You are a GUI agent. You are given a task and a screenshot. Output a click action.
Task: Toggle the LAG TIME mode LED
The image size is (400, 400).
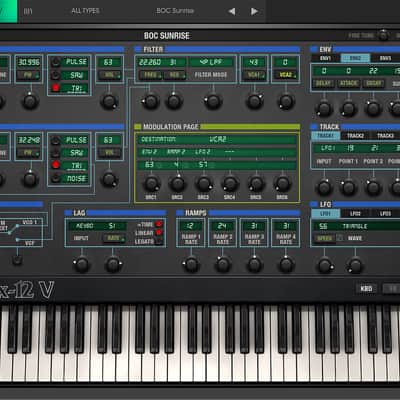[159, 224]
